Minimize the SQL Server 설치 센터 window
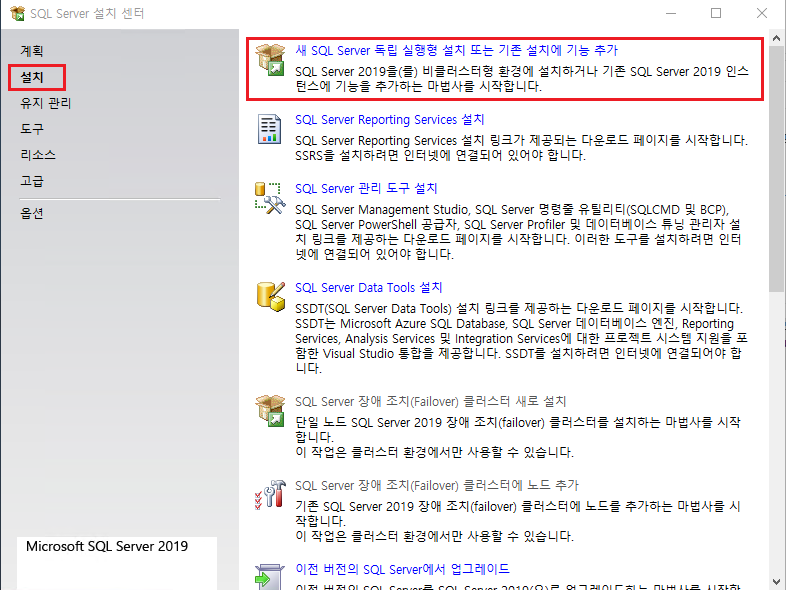Viewport: 786px width, 590px height. (x=671, y=14)
